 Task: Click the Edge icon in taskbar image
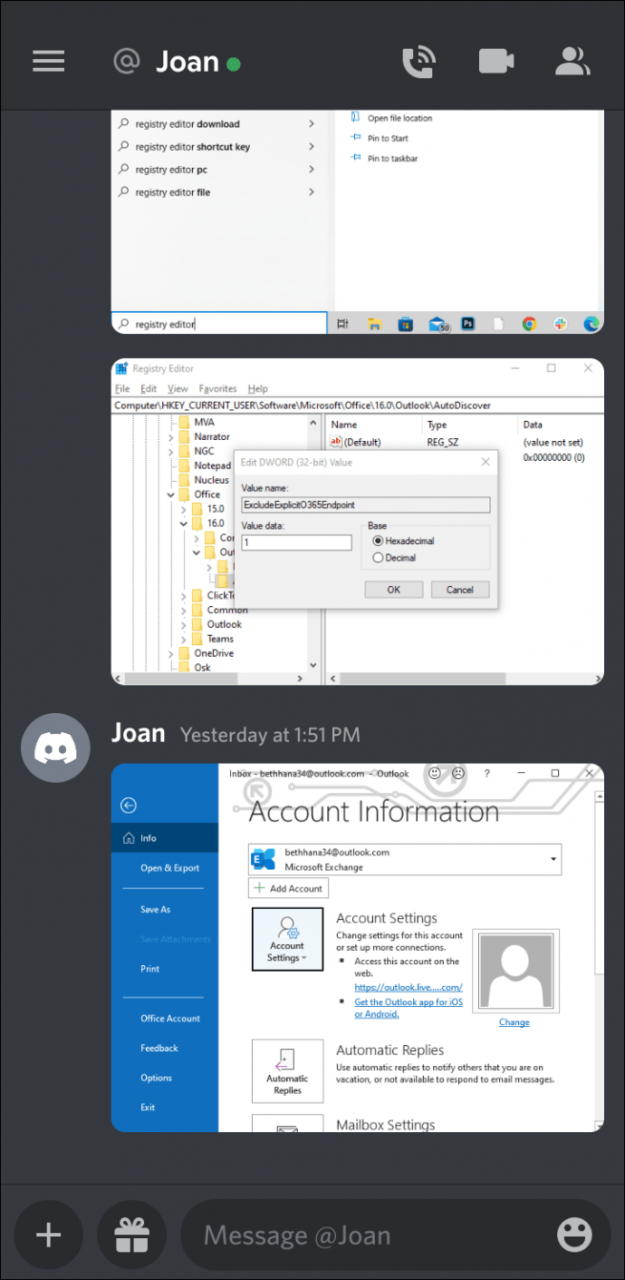(591, 324)
